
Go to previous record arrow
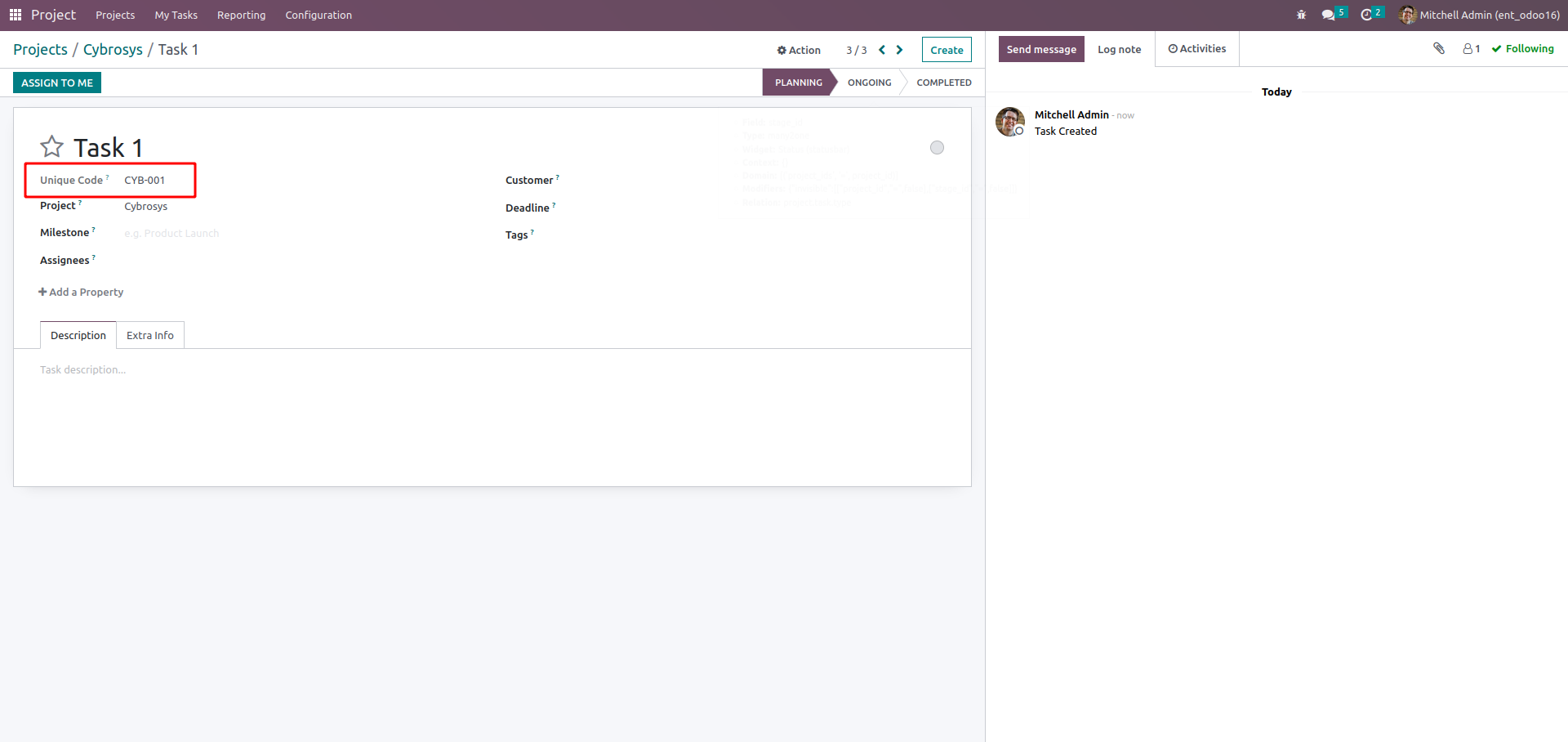882,50
